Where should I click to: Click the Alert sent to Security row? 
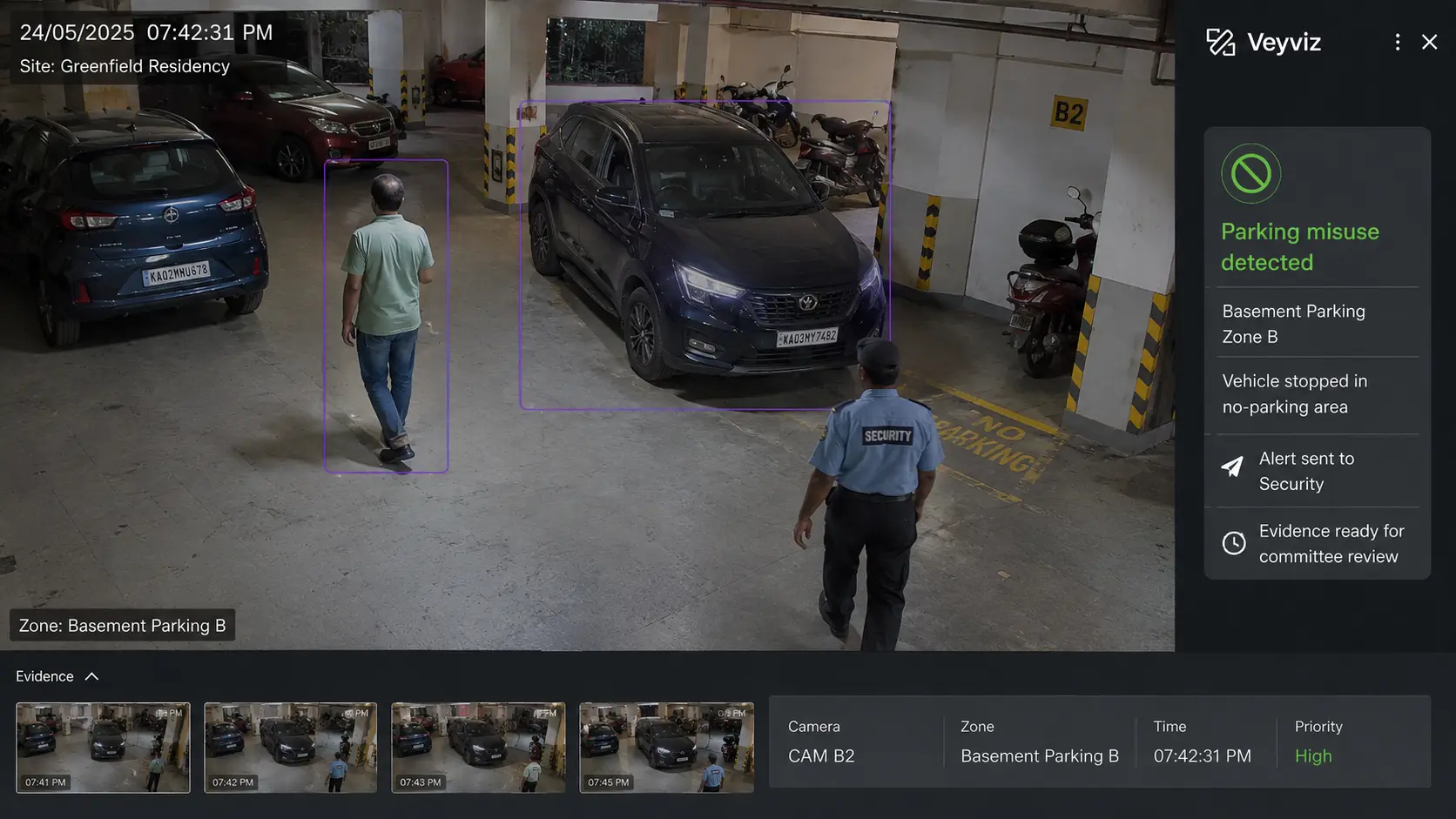point(1317,471)
